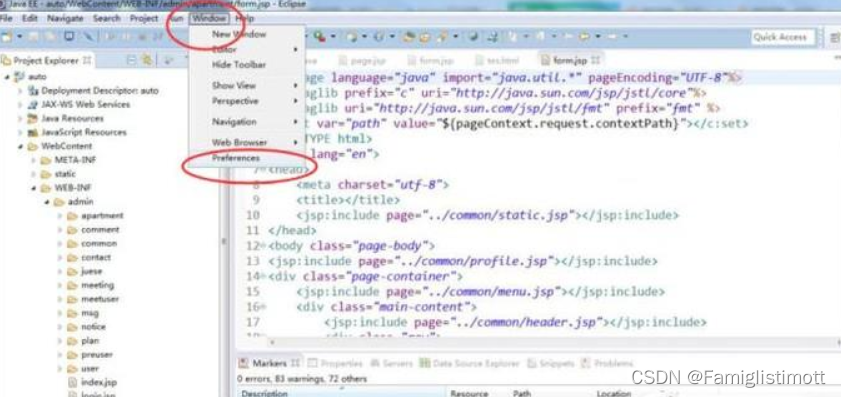Screen dimensions: 841x397
Task: Click the Open Perspective icon near Quick Access
Action: (x=835, y=37)
